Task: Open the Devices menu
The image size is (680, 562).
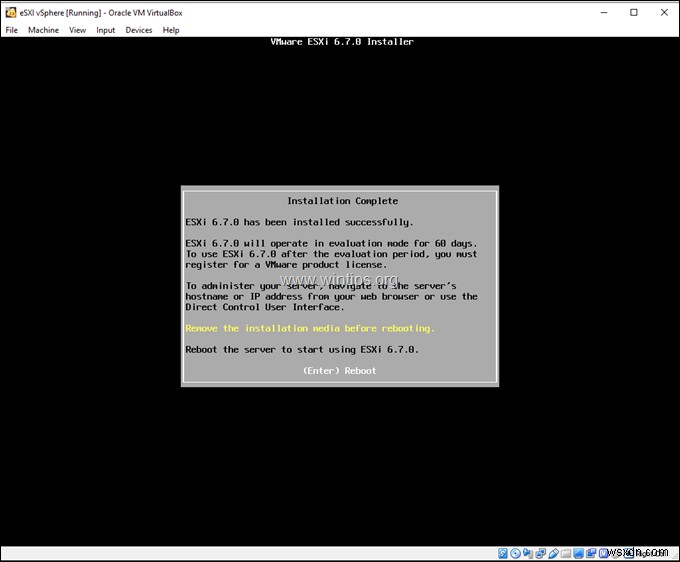Action: 139,30
